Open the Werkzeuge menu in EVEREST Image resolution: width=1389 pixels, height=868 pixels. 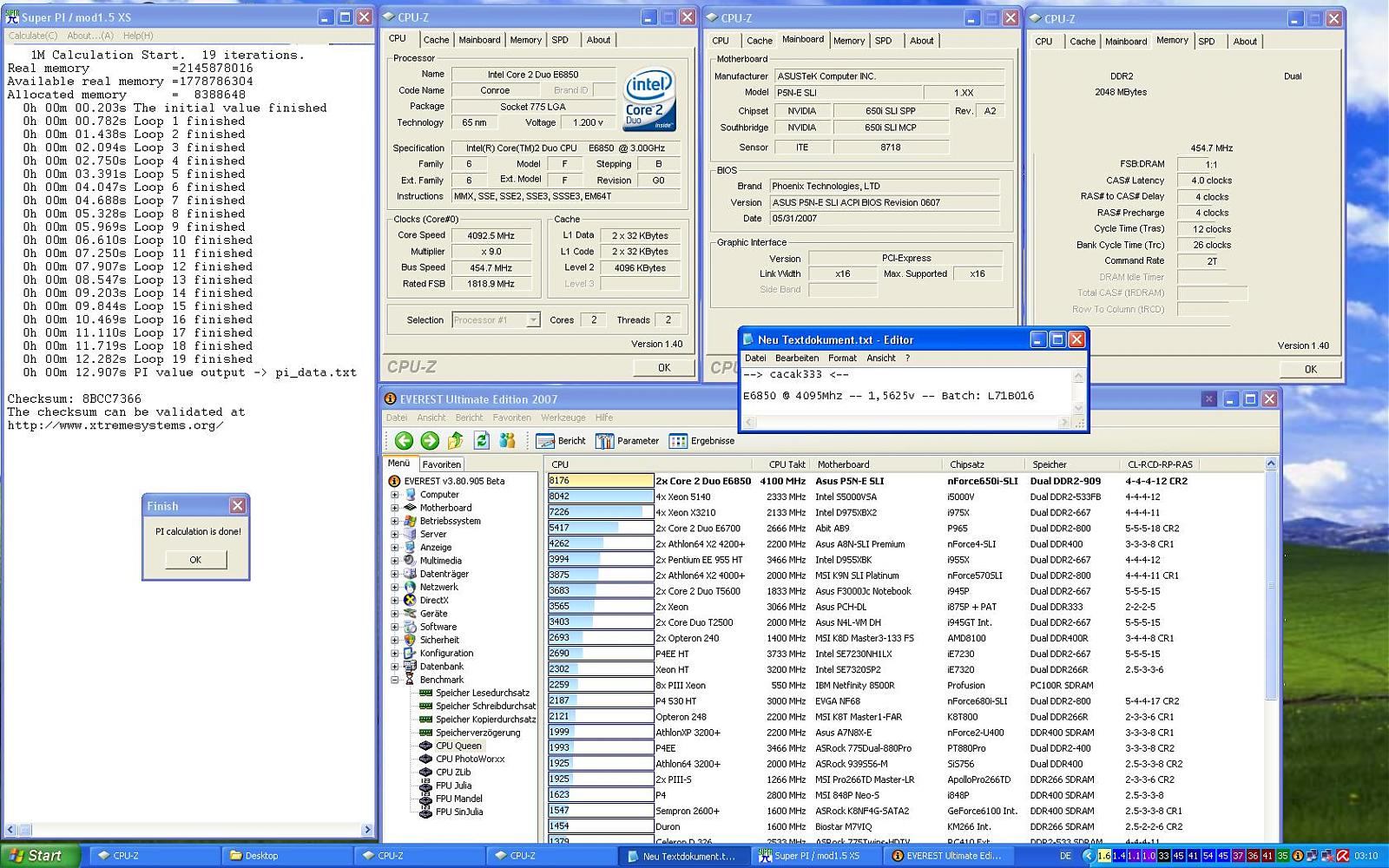563,418
